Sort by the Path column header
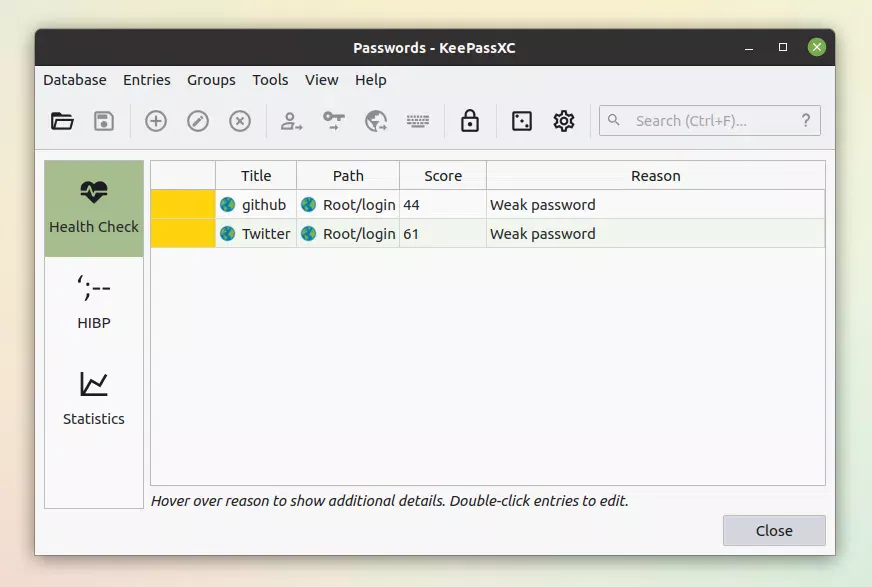The image size is (872, 587). (x=348, y=176)
